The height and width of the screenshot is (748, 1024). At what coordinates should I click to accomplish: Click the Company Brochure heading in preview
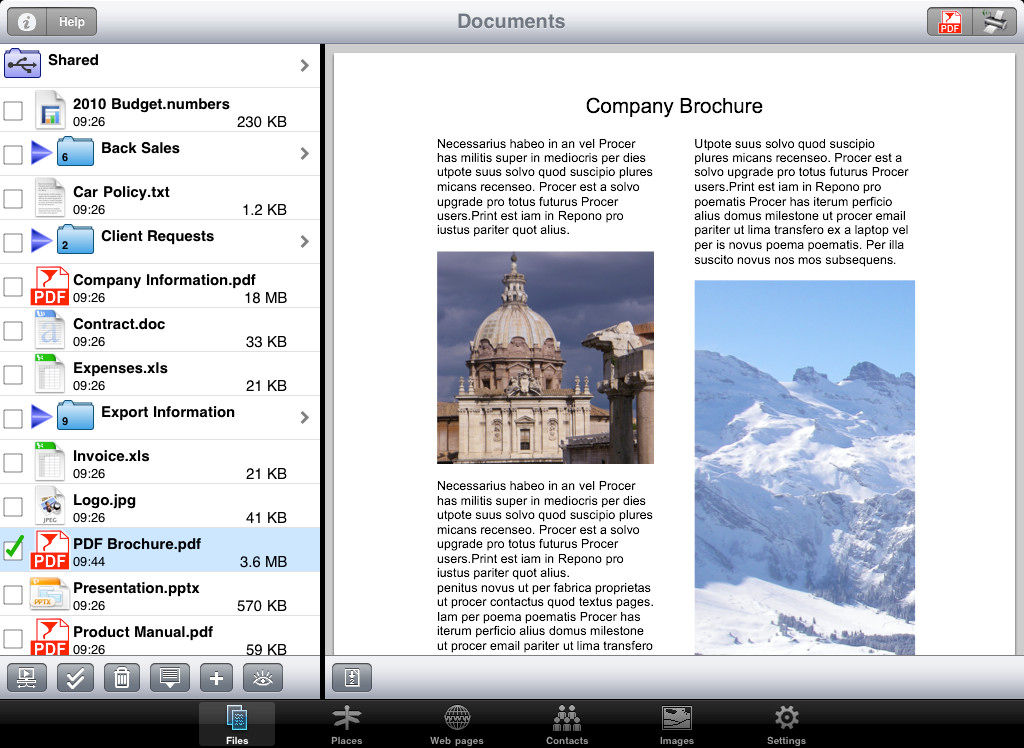point(674,106)
